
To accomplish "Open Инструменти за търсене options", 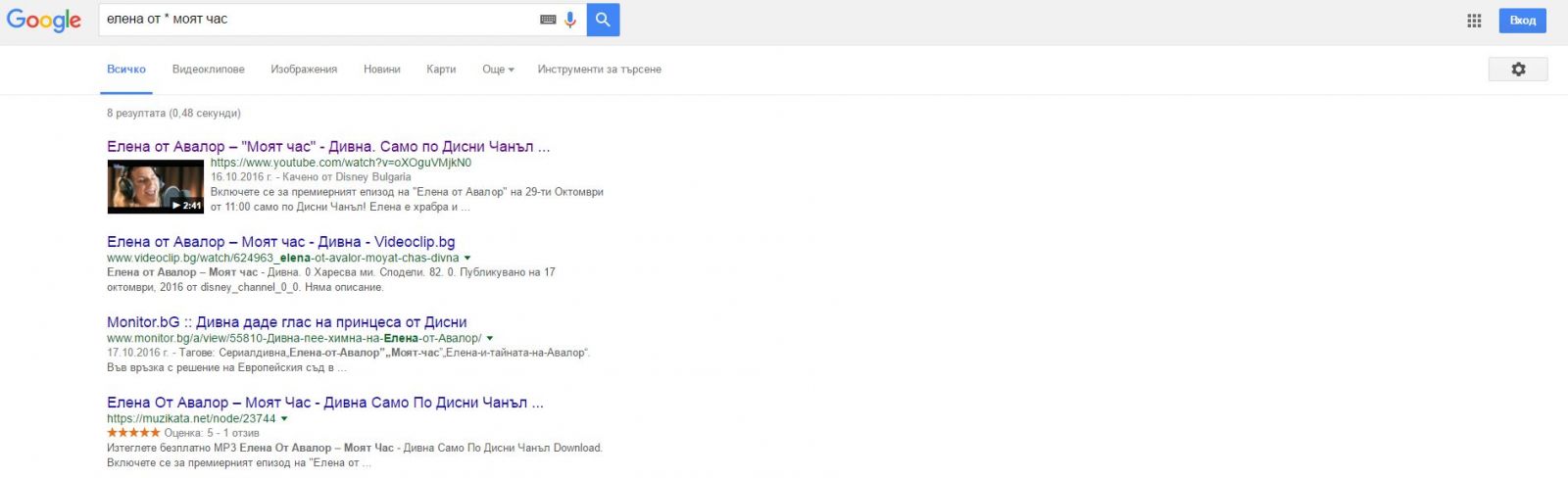I will click(x=599, y=70).
